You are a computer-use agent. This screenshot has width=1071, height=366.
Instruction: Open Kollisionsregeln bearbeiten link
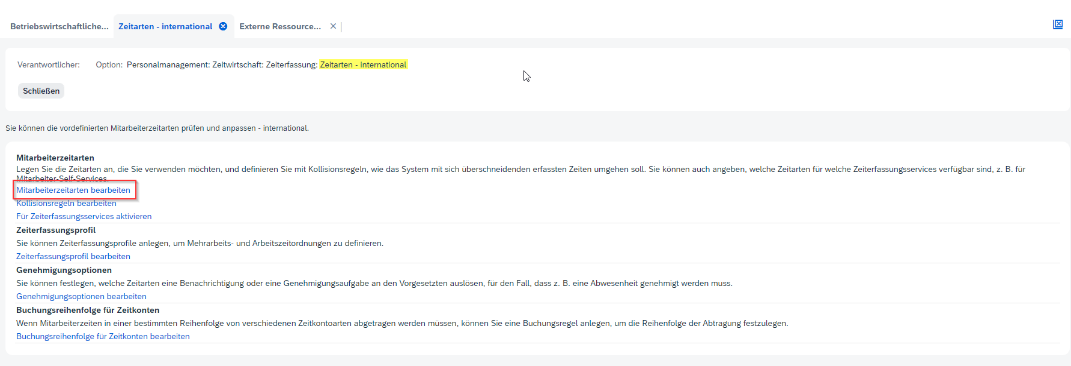pos(66,203)
